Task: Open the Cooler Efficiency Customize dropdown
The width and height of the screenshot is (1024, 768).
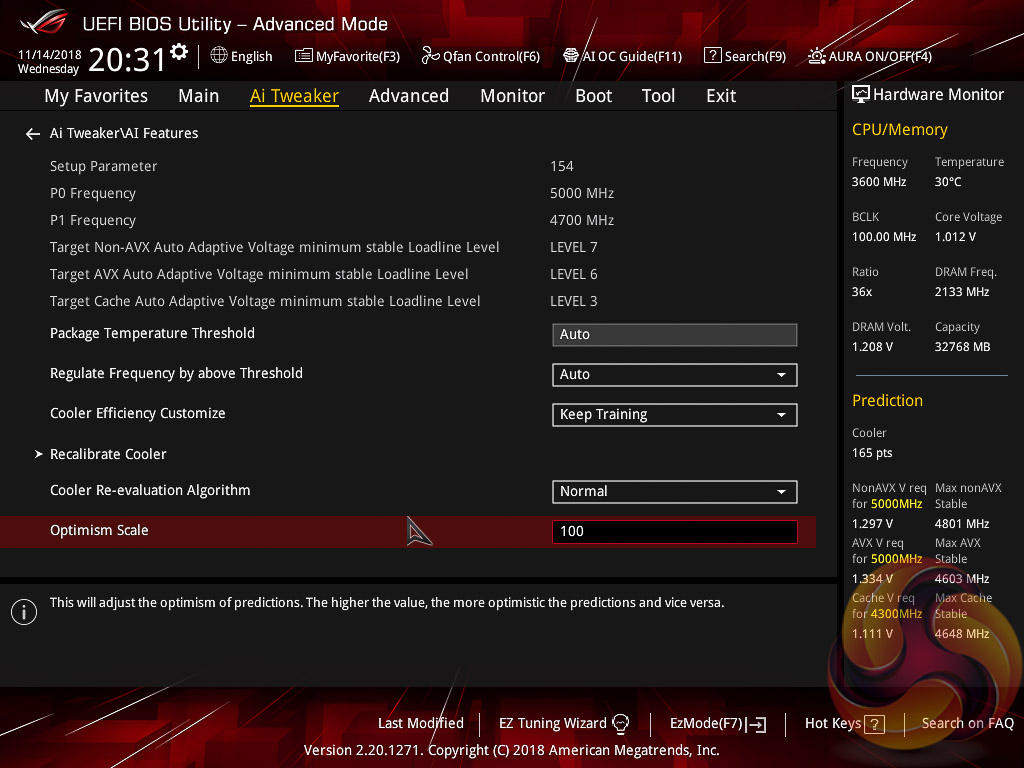Action: click(x=674, y=414)
